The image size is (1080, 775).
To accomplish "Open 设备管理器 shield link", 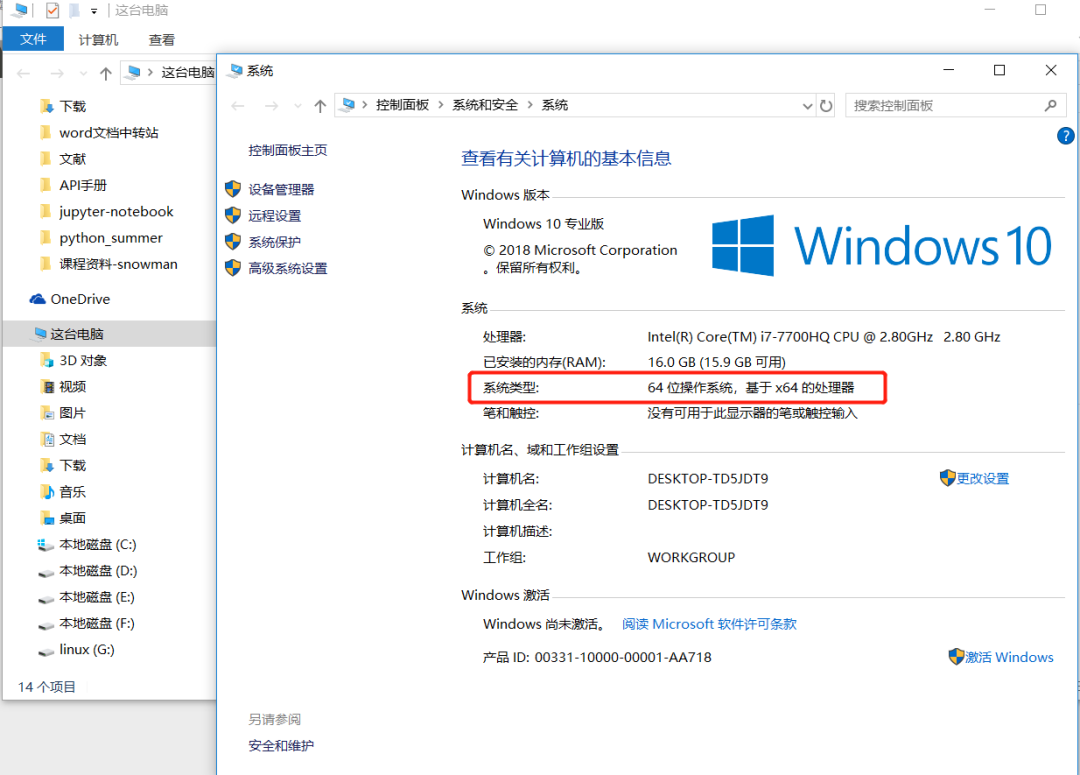I will pos(281,189).
